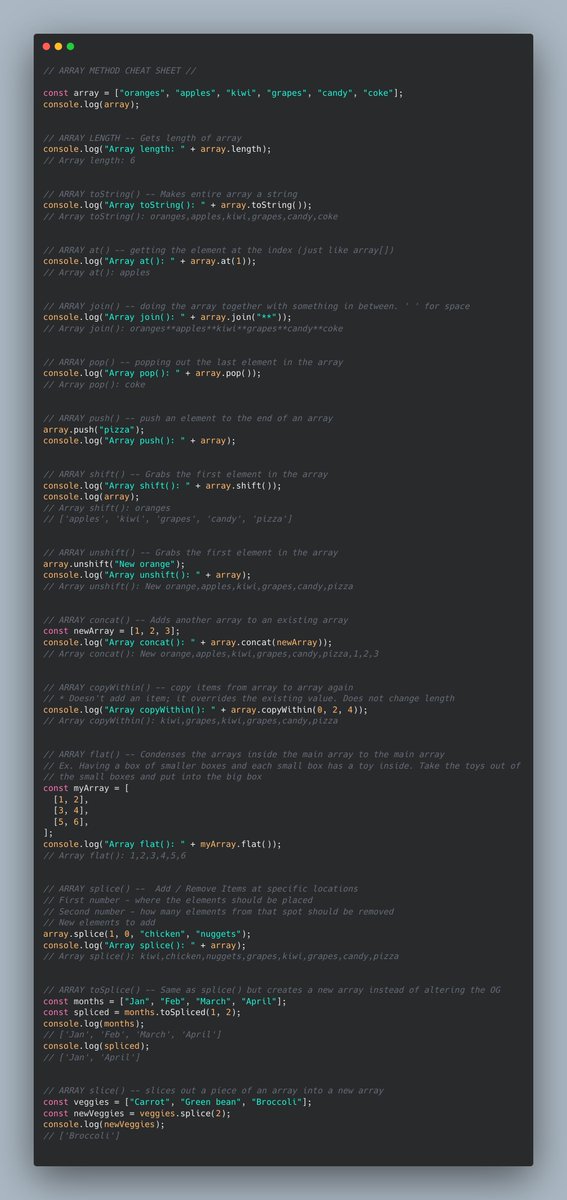Screen dimensions: 567x1200
Task: Select the '// Array at(): apples' comment
Action: [97, 272]
